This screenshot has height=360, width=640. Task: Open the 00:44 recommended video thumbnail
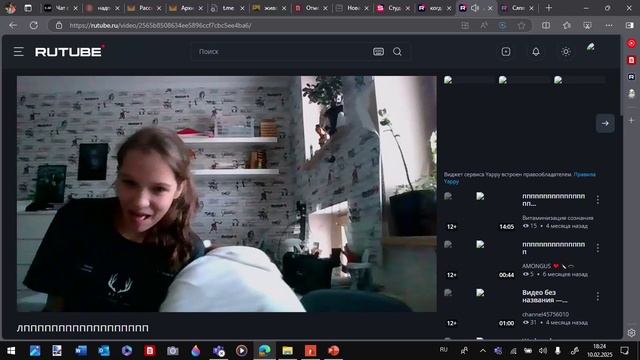[480, 260]
